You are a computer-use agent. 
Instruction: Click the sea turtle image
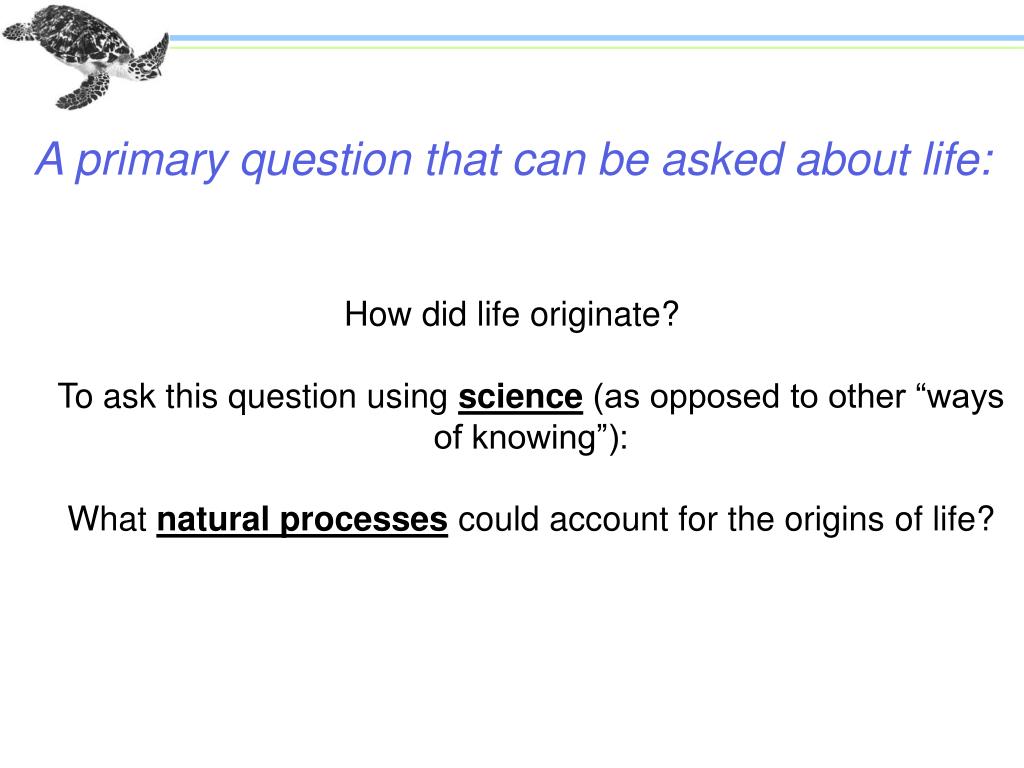tap(85, 57)
